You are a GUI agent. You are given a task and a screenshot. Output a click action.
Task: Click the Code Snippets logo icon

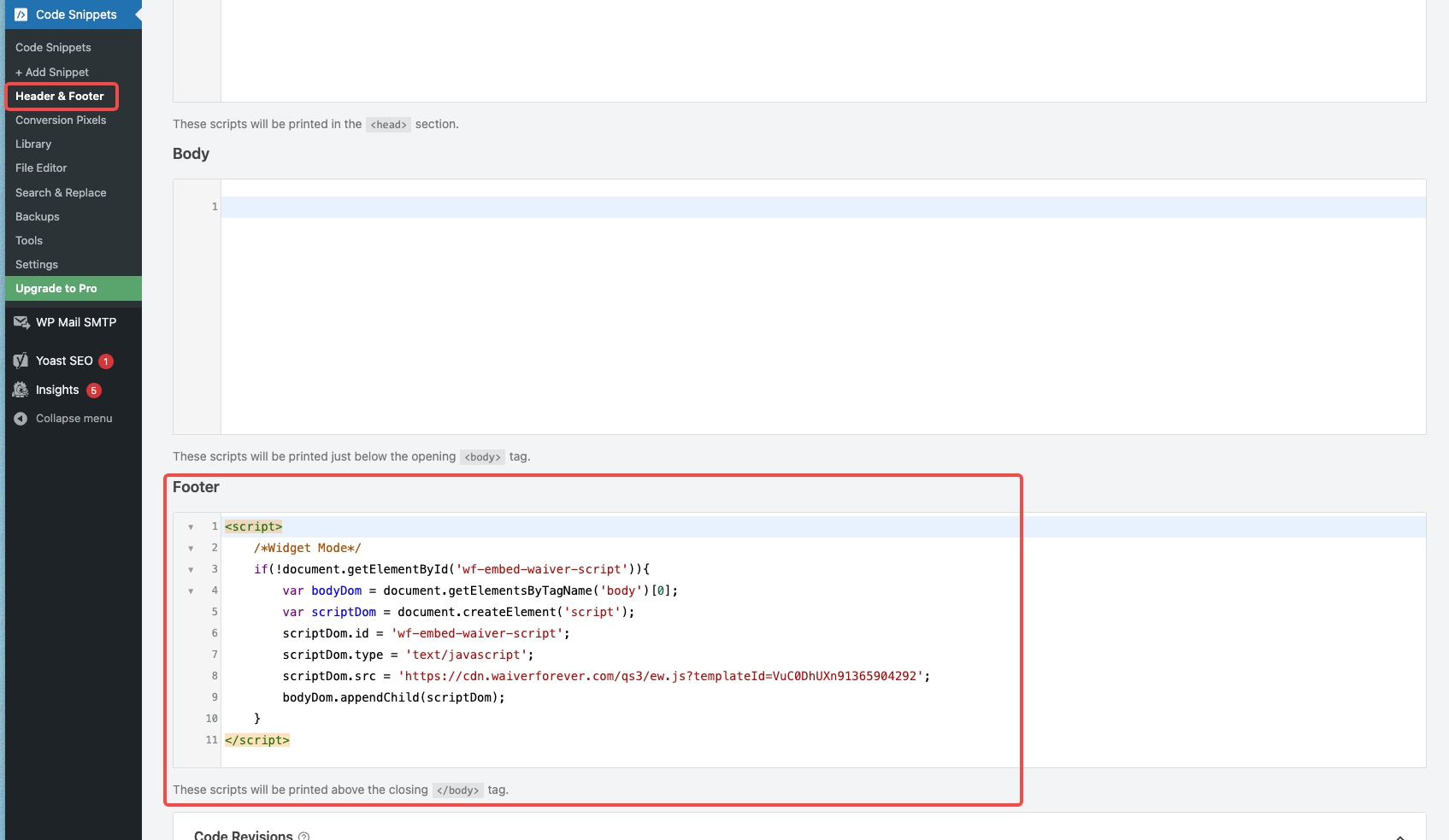[21, 15]
